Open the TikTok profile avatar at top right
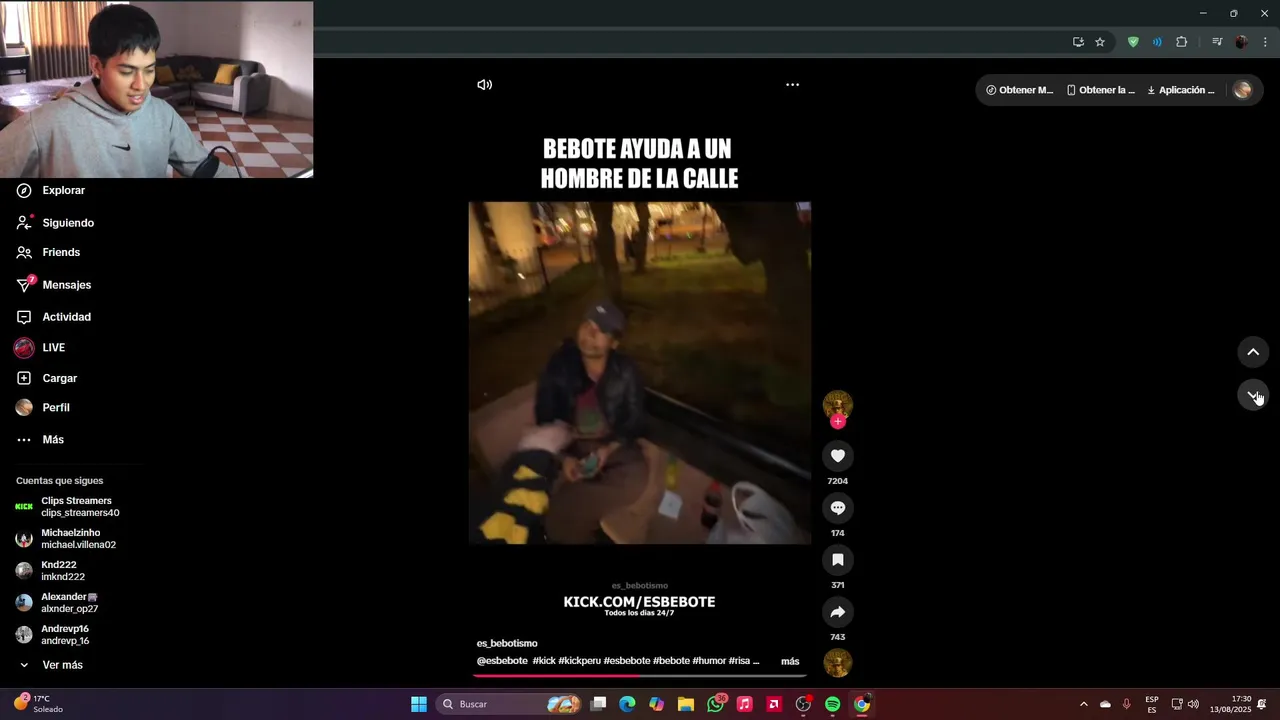Screen dimensions: 1280x720 click(1242, 90)
